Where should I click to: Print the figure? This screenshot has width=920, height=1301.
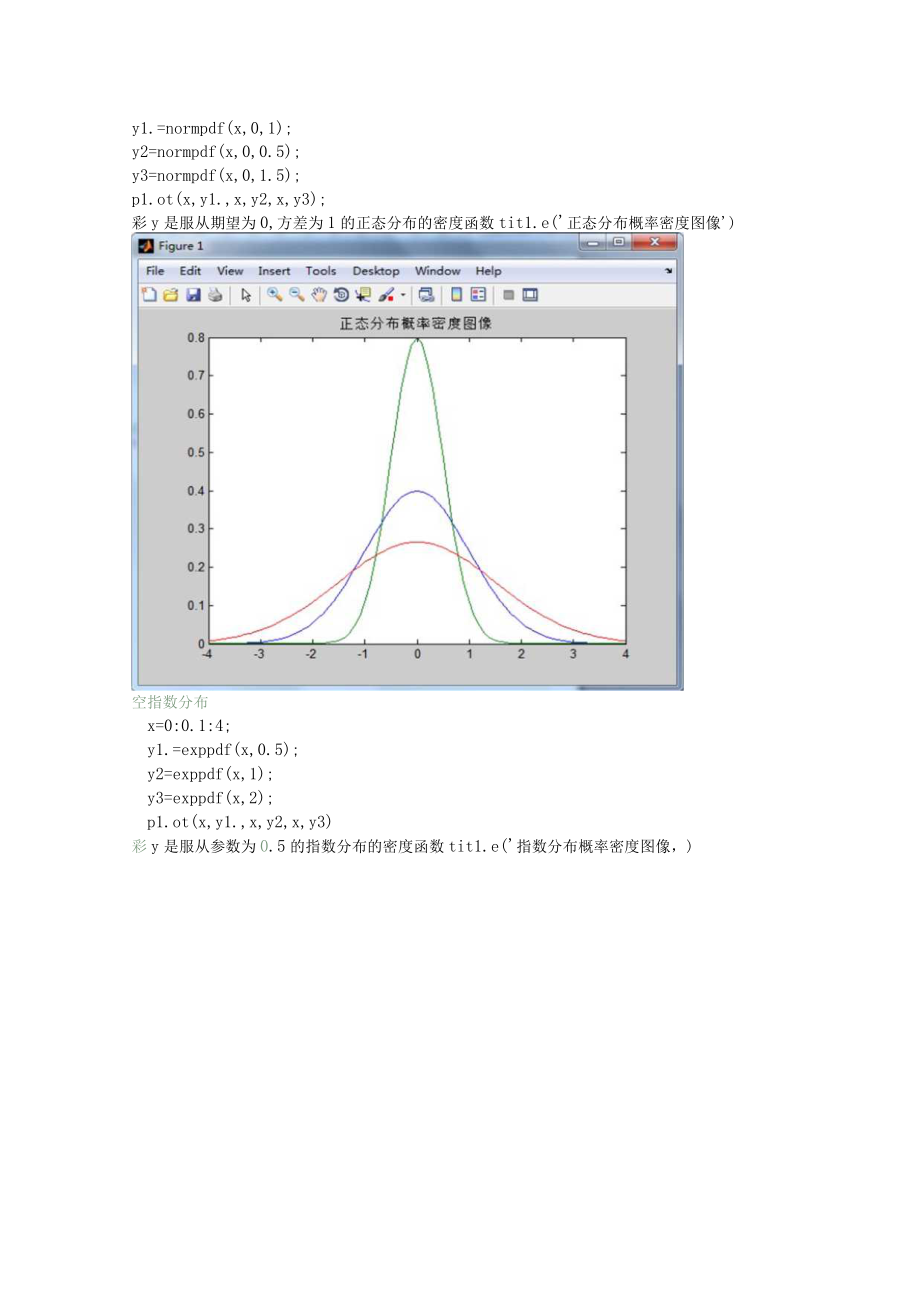pos(213,294)
